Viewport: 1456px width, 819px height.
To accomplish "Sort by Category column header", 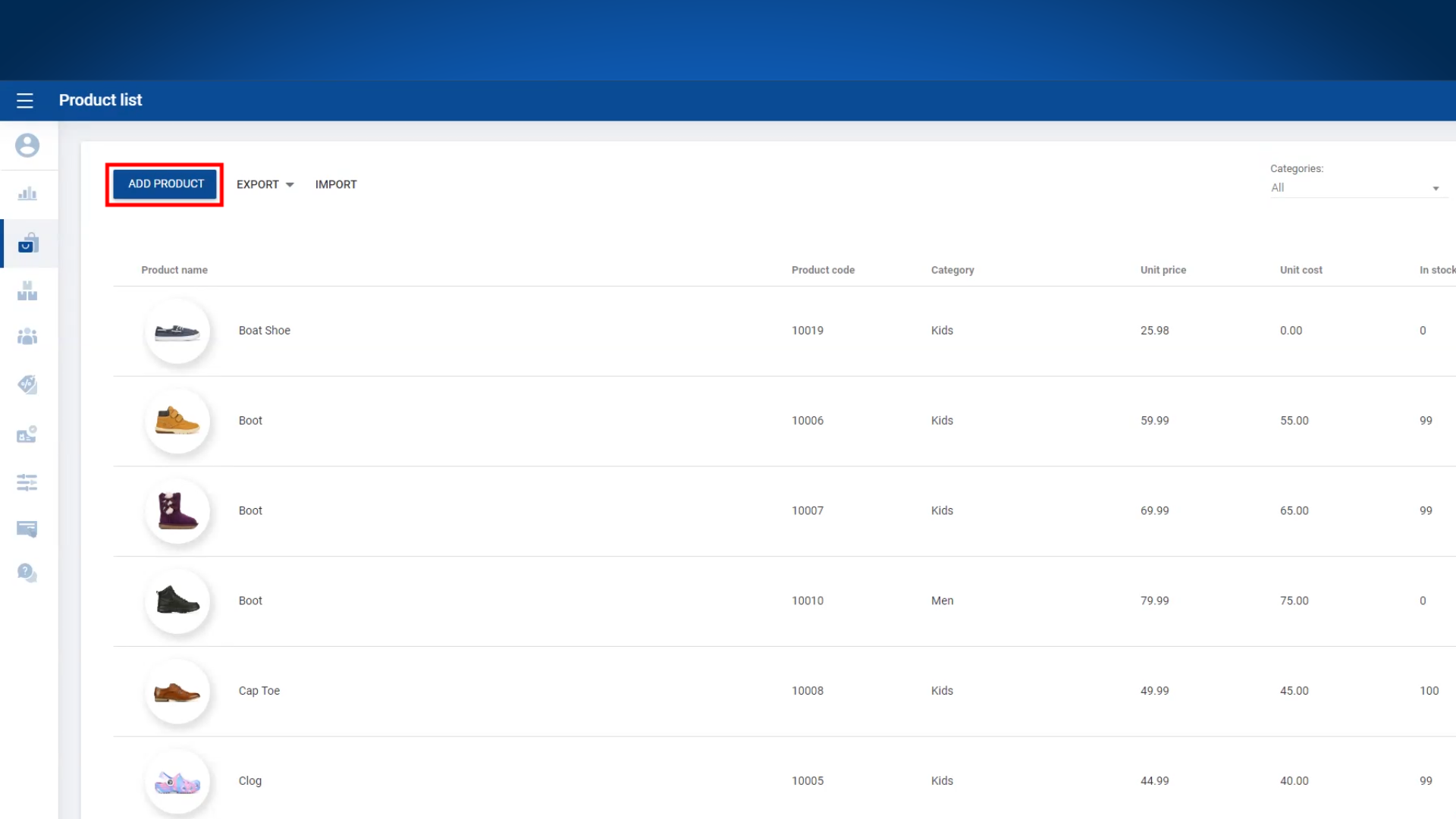I will [952, 270].
